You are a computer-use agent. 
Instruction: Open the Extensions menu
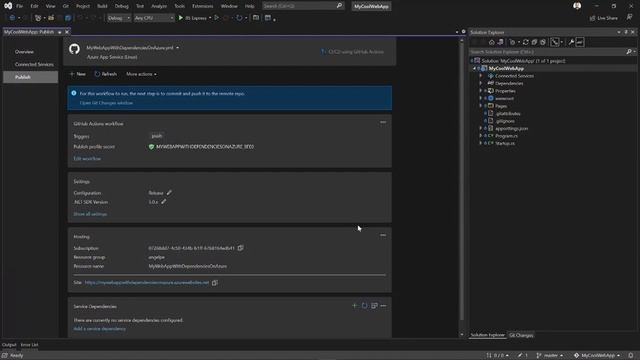click(x=202, y=6)
